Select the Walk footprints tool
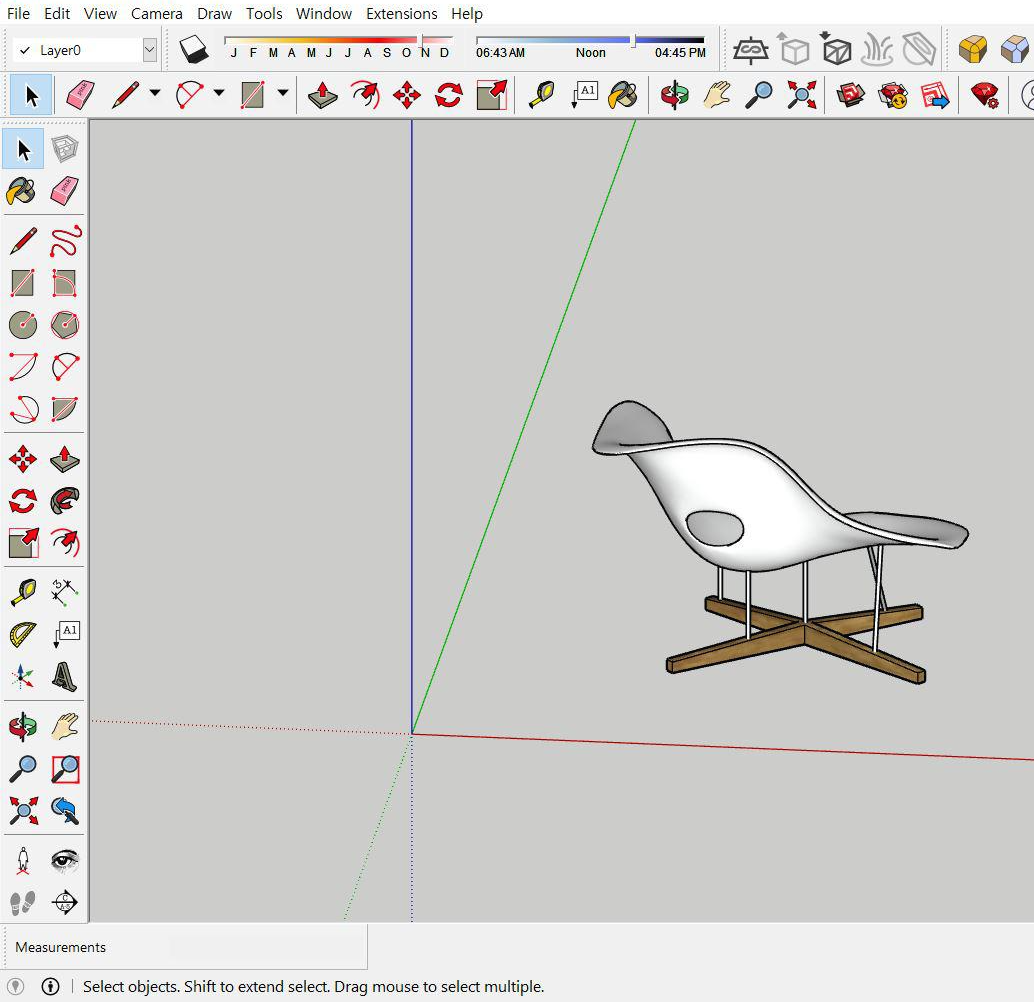 point(23,902)
